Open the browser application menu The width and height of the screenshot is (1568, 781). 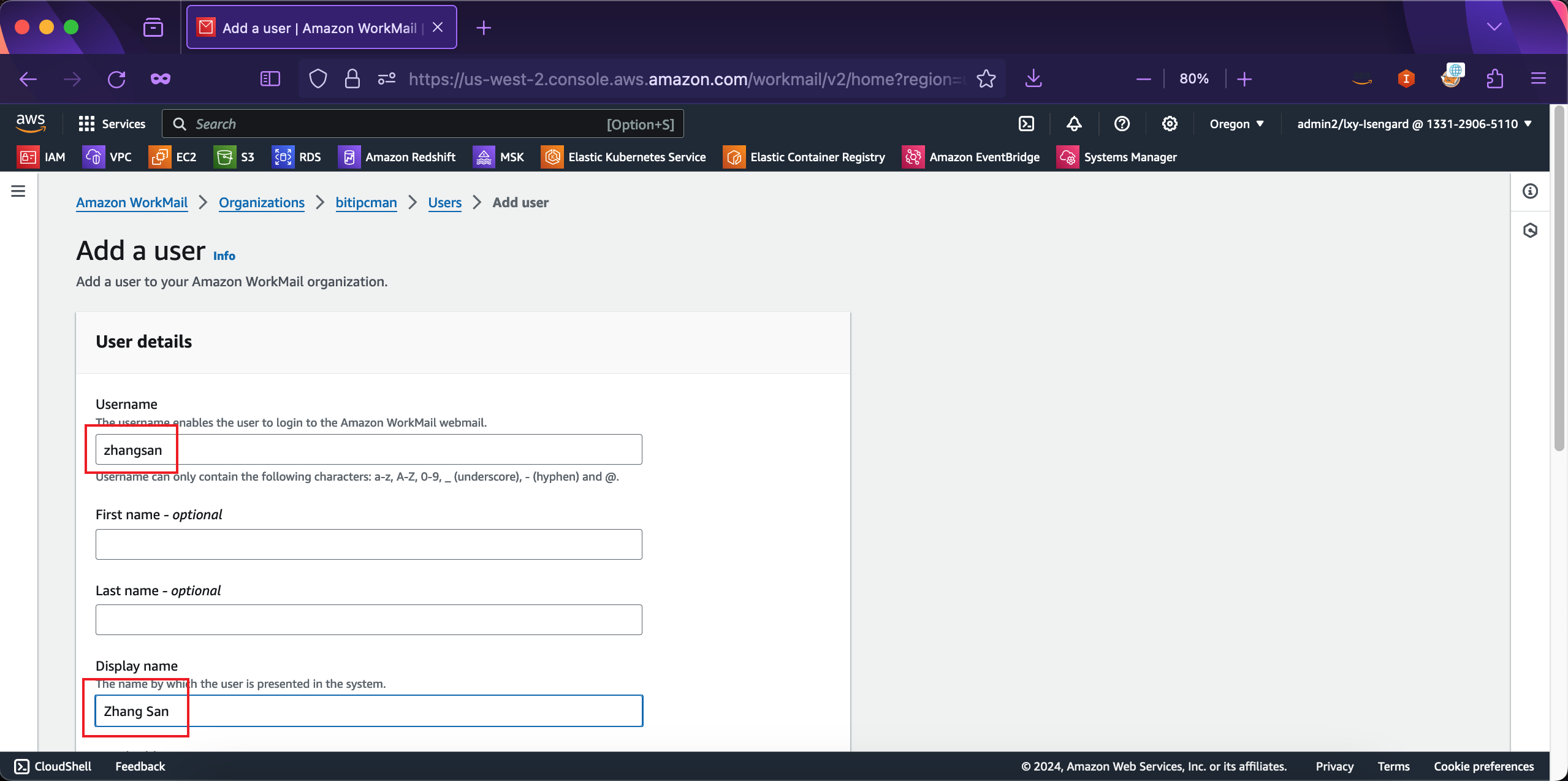[1539, 79]
